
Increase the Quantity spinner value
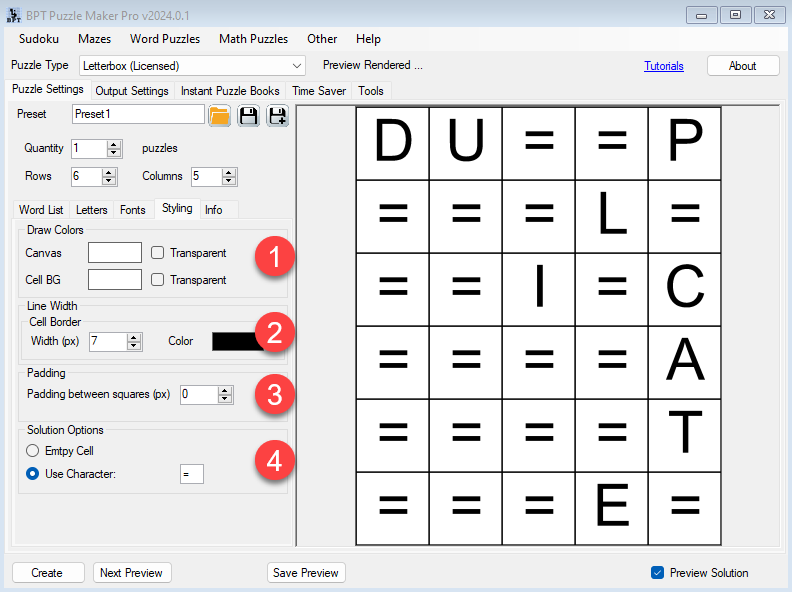(114, 144)
